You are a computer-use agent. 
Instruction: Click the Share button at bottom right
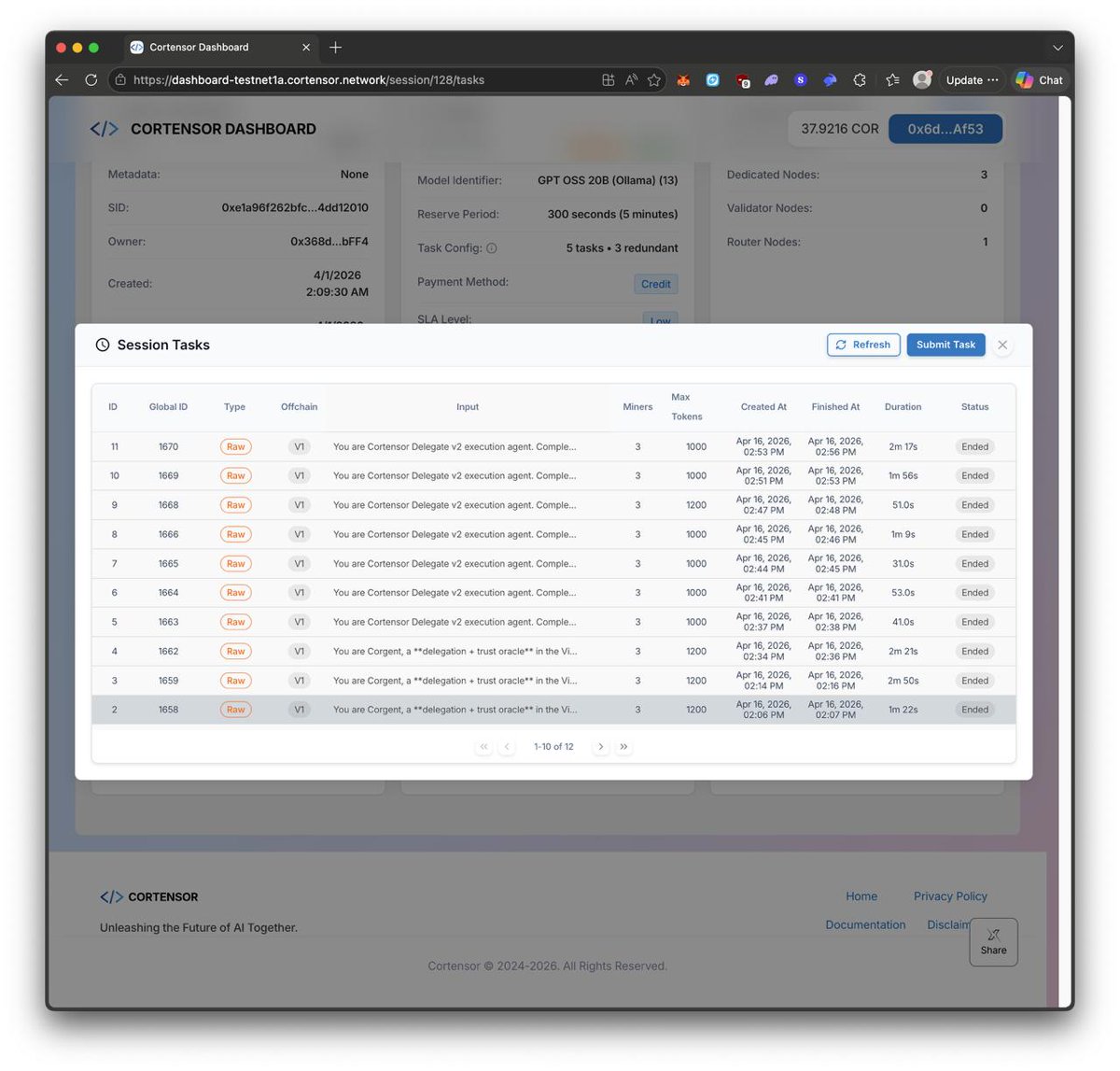[994, 941]
